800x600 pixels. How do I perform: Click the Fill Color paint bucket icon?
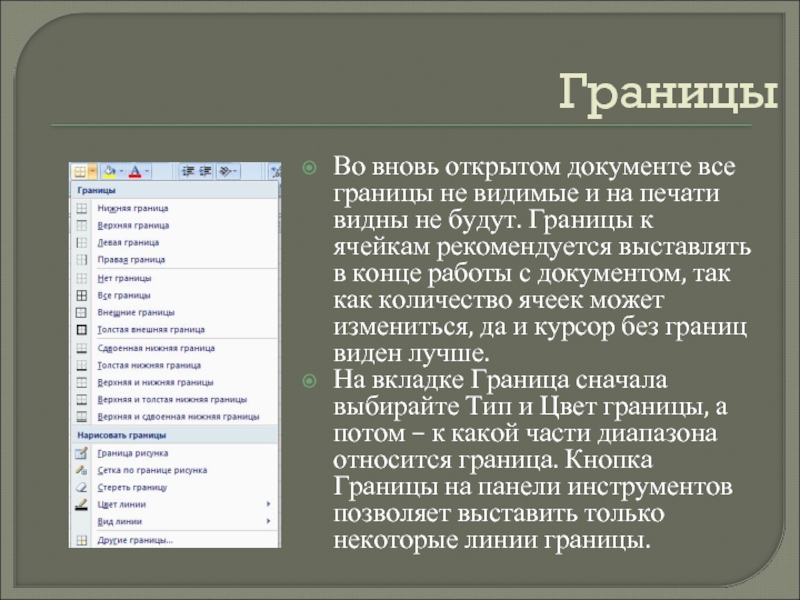[x=110, y=171]
